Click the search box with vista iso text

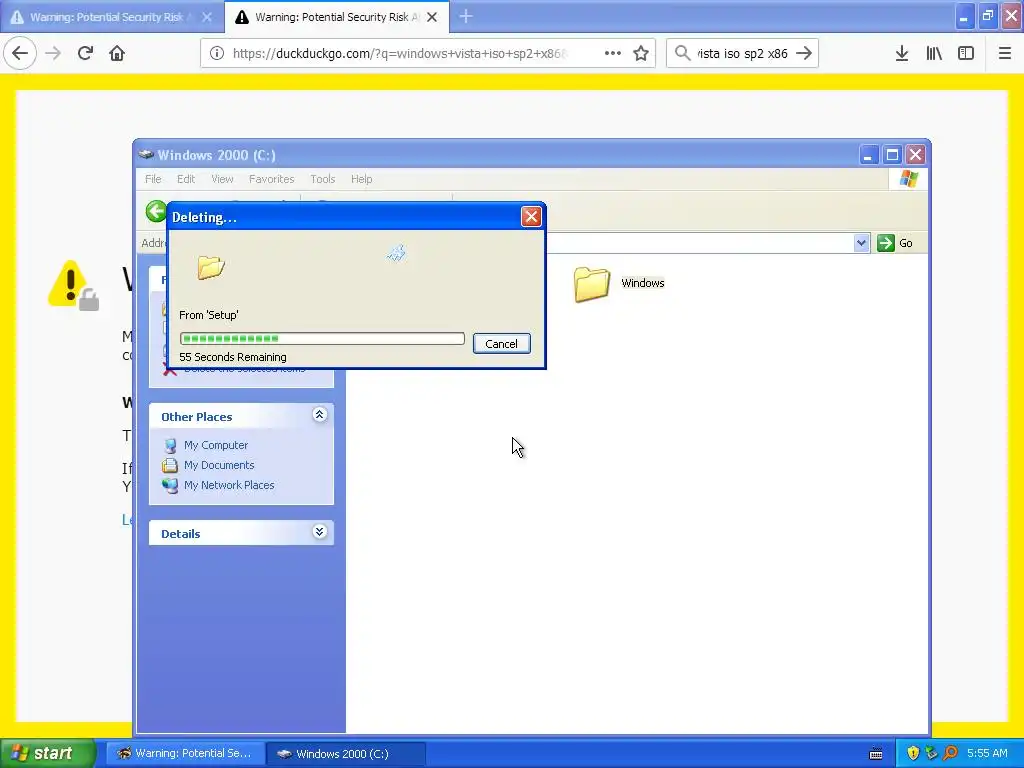[741, 54]
